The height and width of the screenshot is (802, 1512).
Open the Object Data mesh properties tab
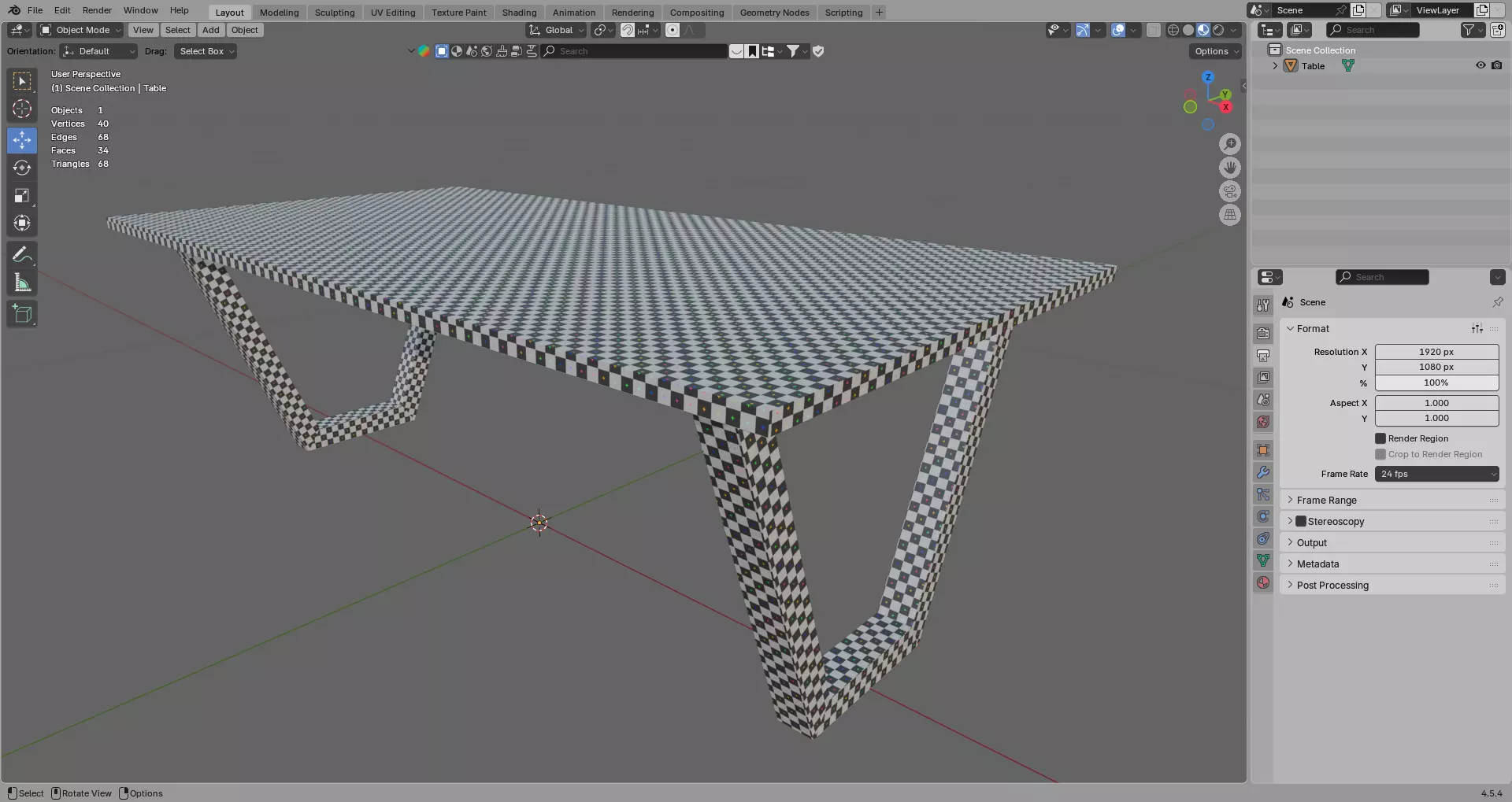point(1263,560)
